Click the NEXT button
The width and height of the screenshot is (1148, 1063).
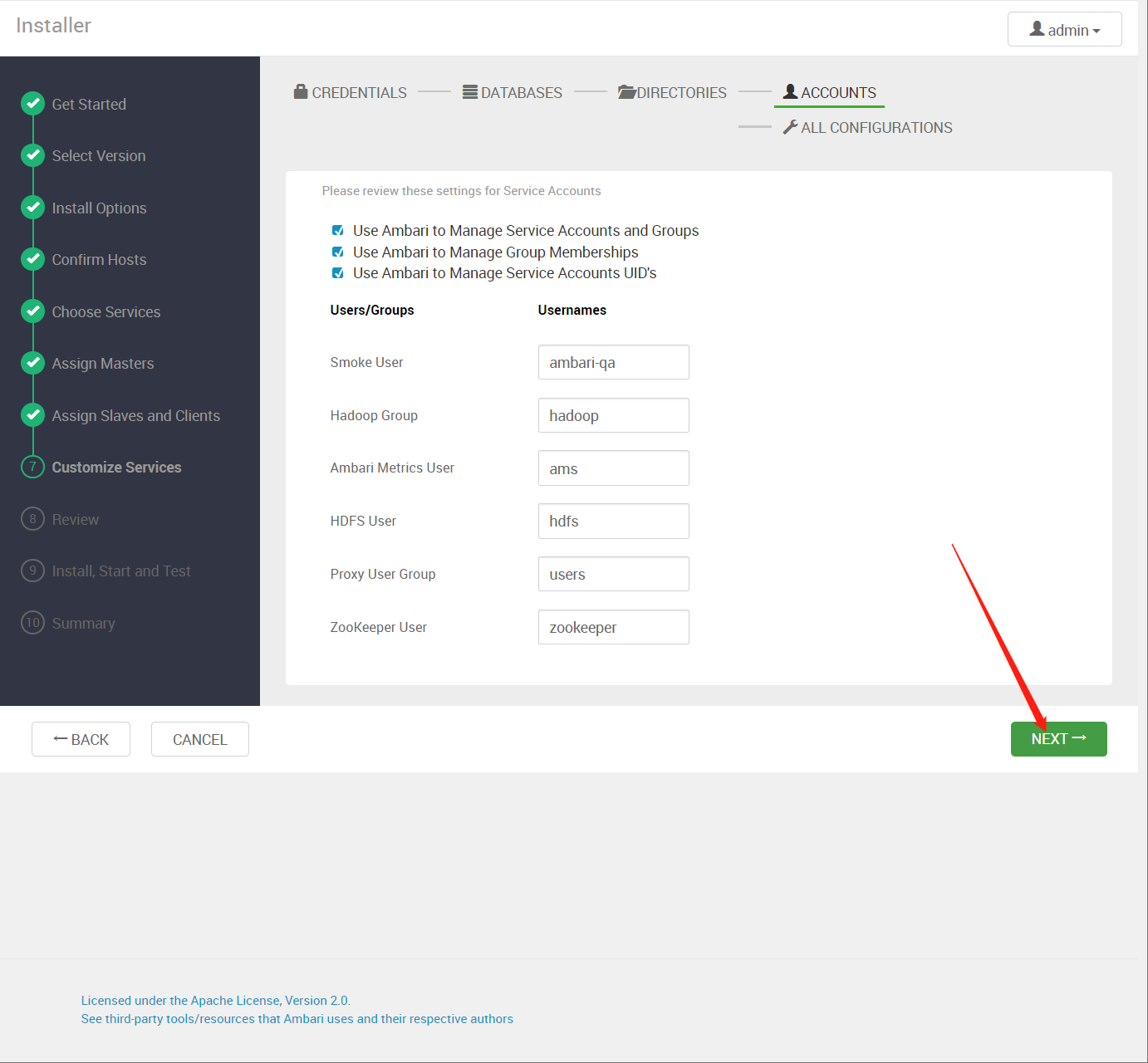1058,739
